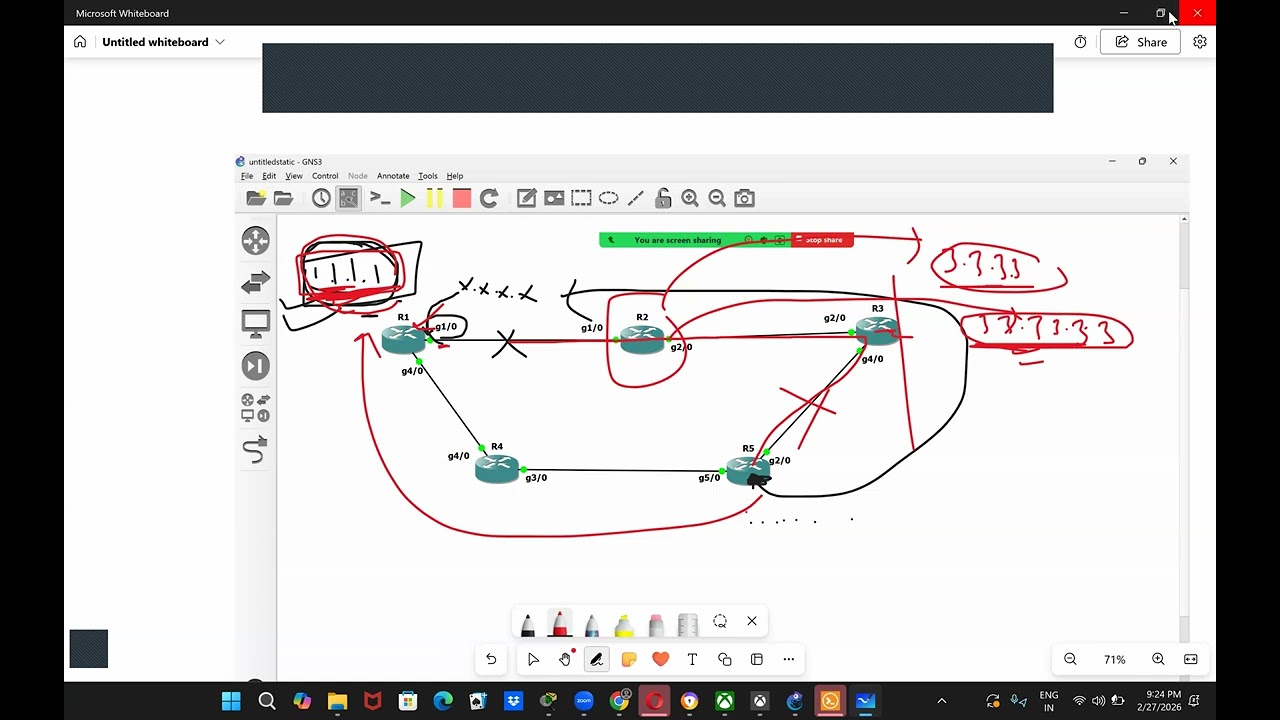Browse GNS3 end devices category
1280x720 pixels.
[x=256, y=324]
